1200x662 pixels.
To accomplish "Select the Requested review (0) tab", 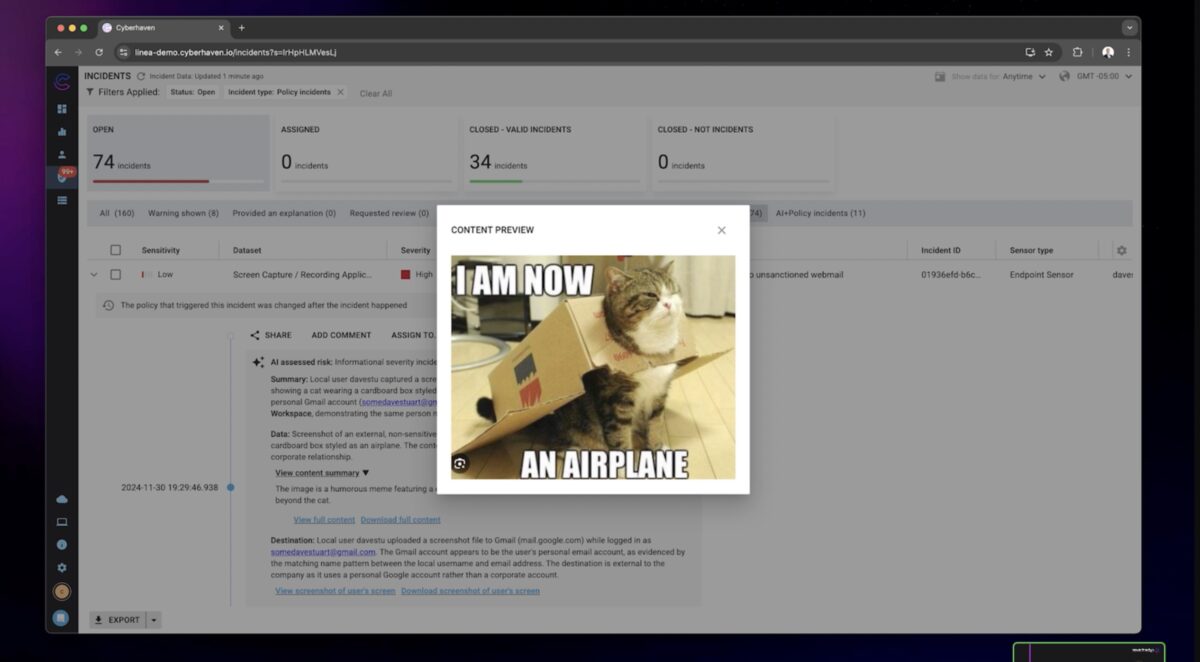I will [x=389, y=213].
